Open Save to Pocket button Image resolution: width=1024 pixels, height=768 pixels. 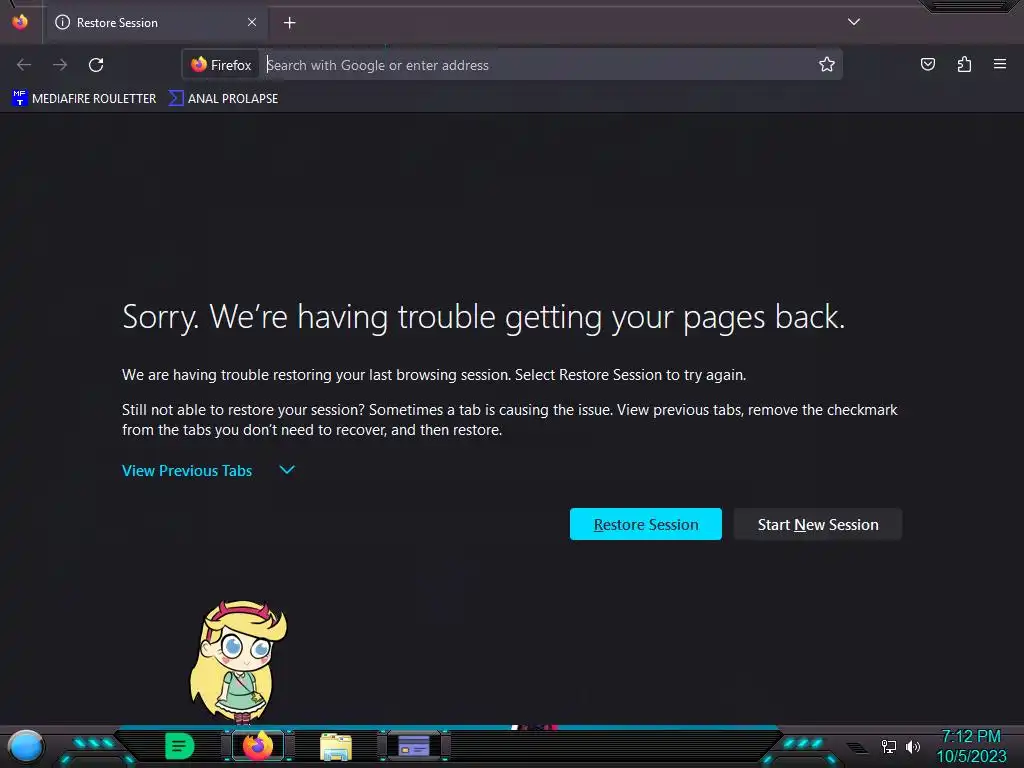point(927,64)
